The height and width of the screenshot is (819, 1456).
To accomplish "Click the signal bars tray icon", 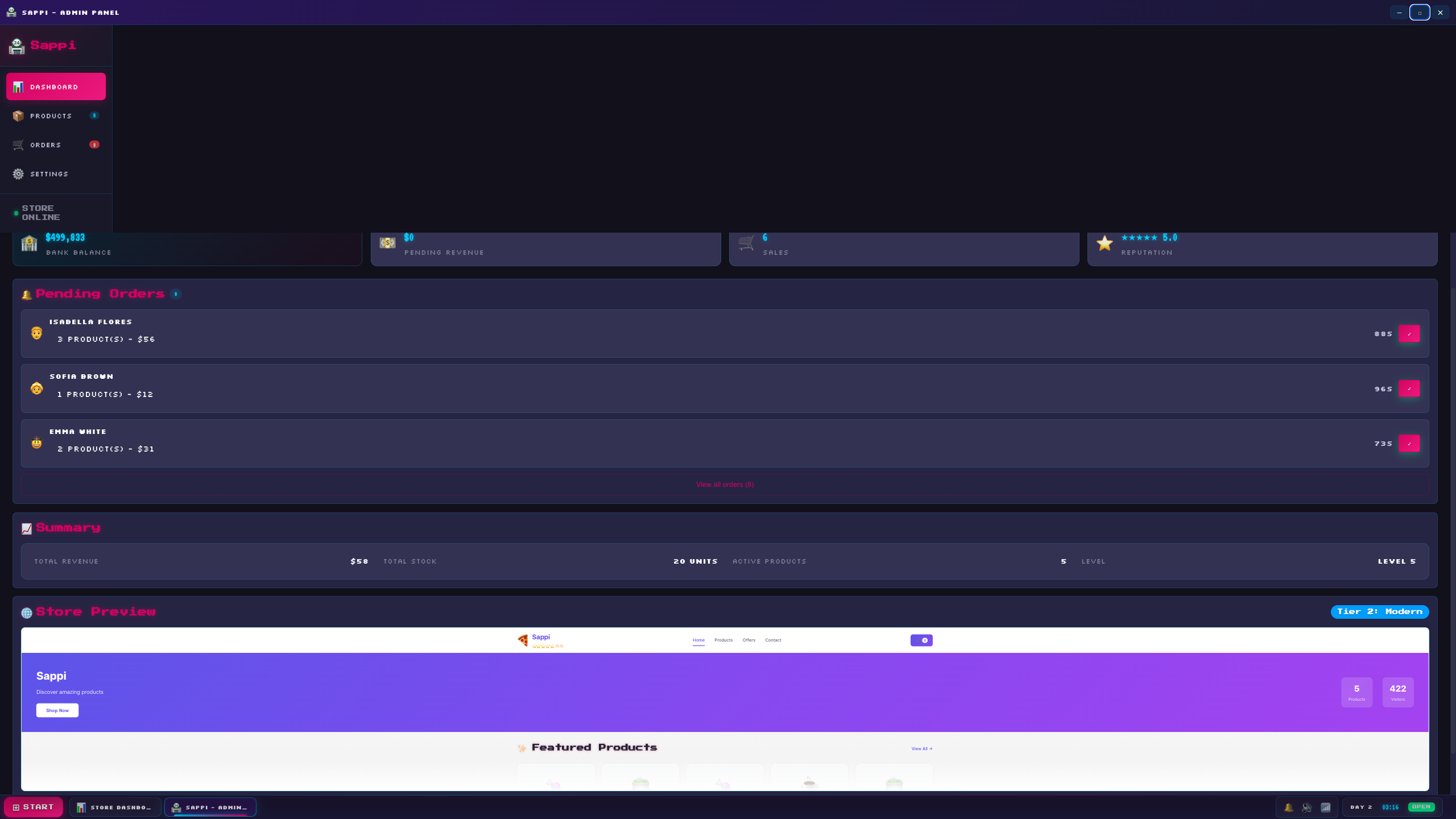I will [x=1326, y=807].
